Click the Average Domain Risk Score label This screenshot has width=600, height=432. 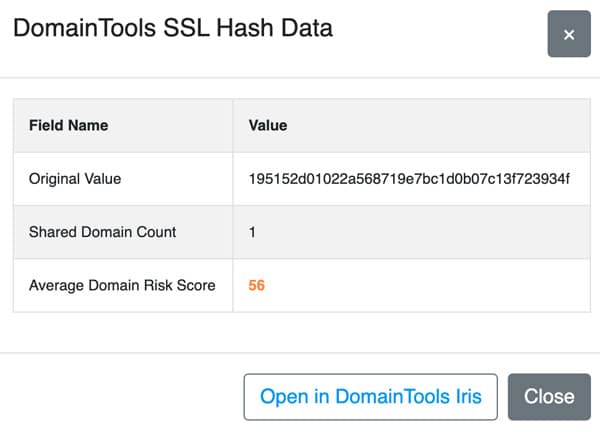click(122, 285)
